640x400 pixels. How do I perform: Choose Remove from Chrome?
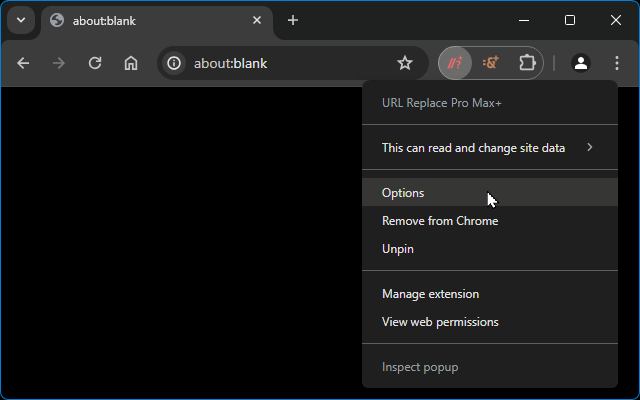coord(490,220)
